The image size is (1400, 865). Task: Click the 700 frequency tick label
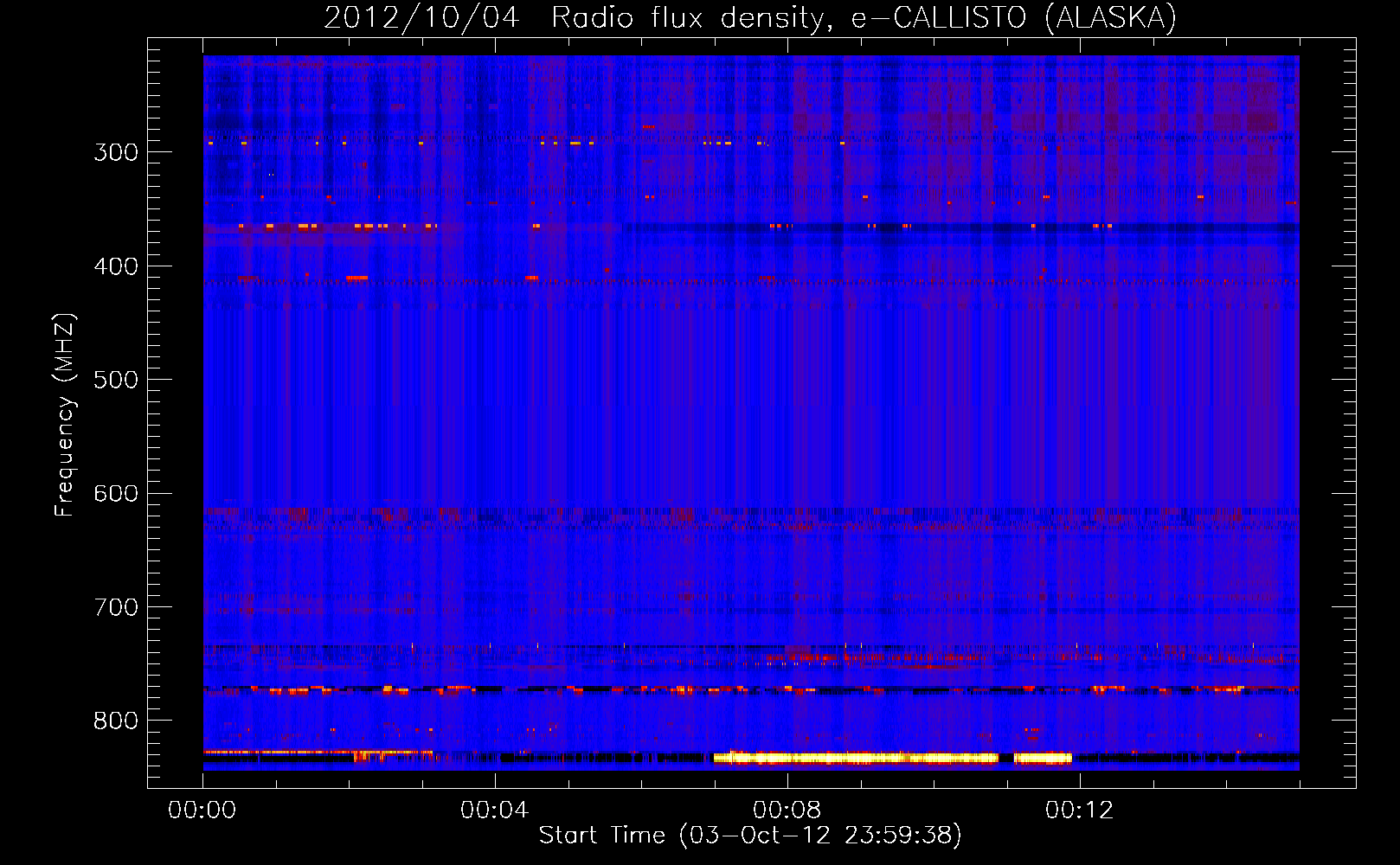(116, 607)
